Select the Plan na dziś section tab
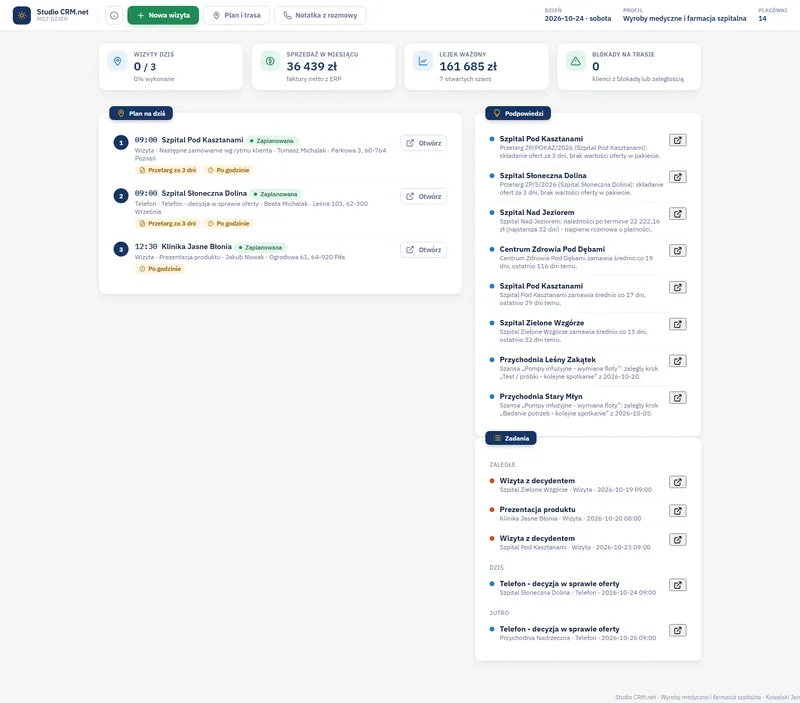Image resolution: width=800 pixels, height=703 pixels. tap(141, 113)
